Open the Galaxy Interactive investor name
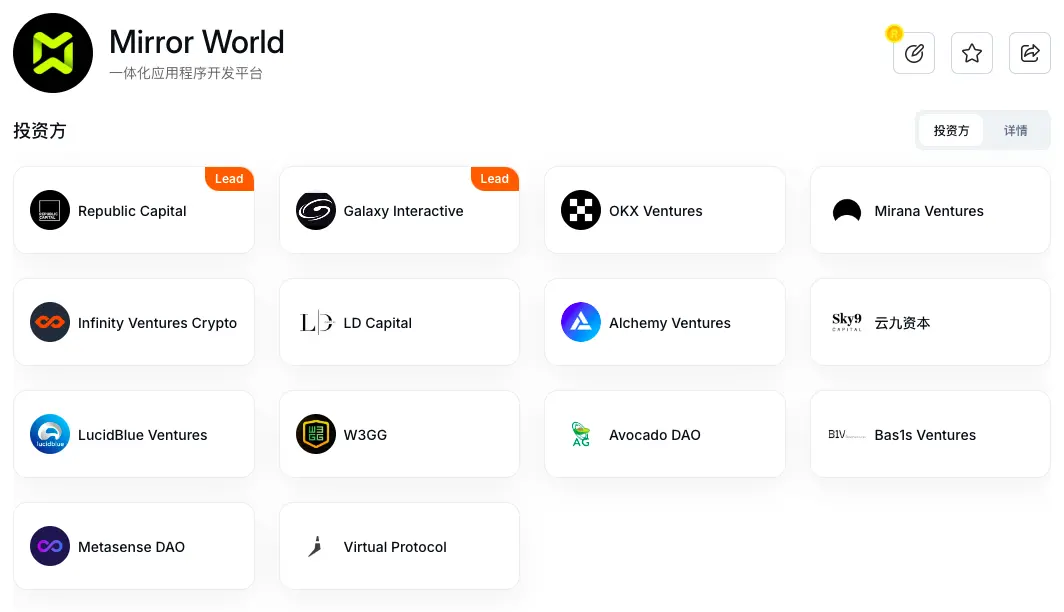Viewport: 1064px width, 612px height. (403, 211)
